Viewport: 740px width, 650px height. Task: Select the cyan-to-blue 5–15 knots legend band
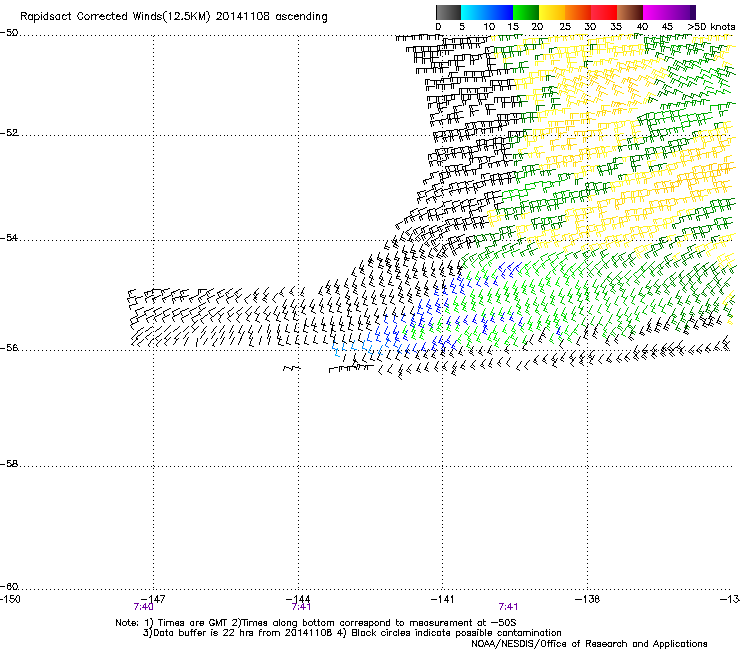[487, 12]
